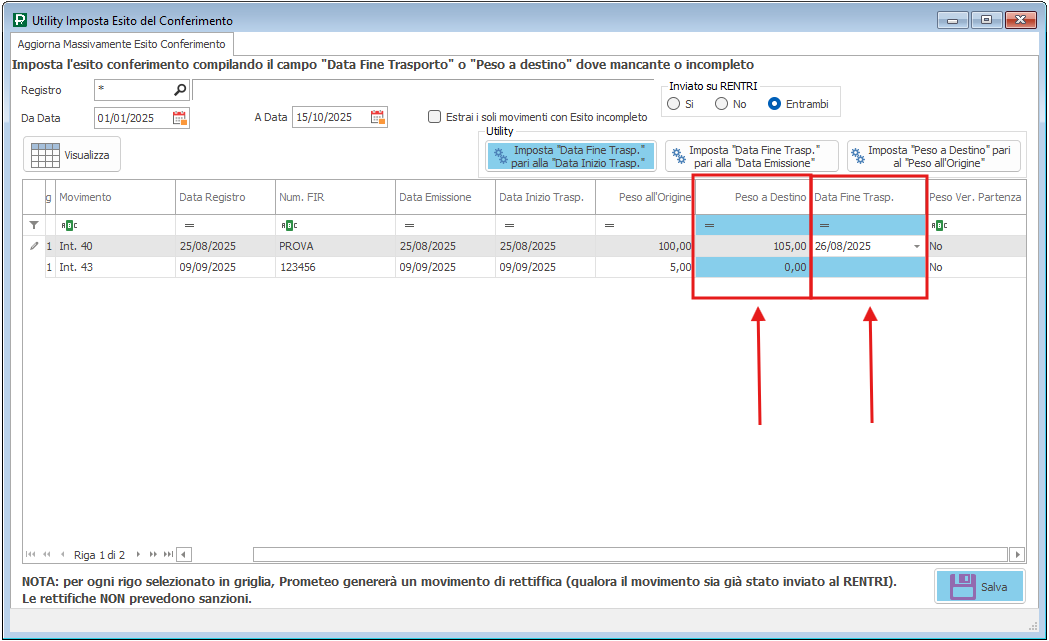The height and width of the screenshot is (641, 1049).
Task: Click Movimento column filter operator icon
Action: (x=68, y=226)
